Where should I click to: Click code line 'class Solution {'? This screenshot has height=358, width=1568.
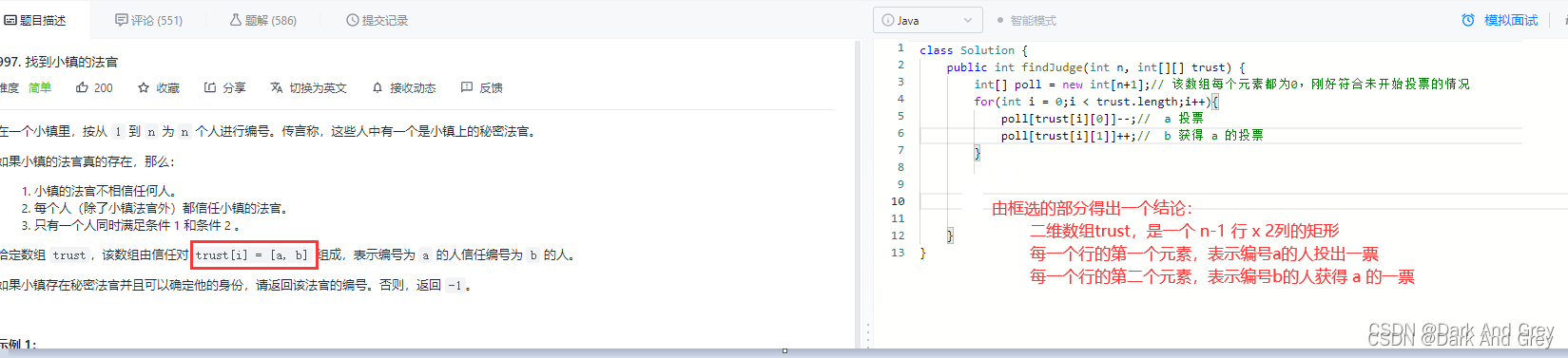tap(974, 49)
